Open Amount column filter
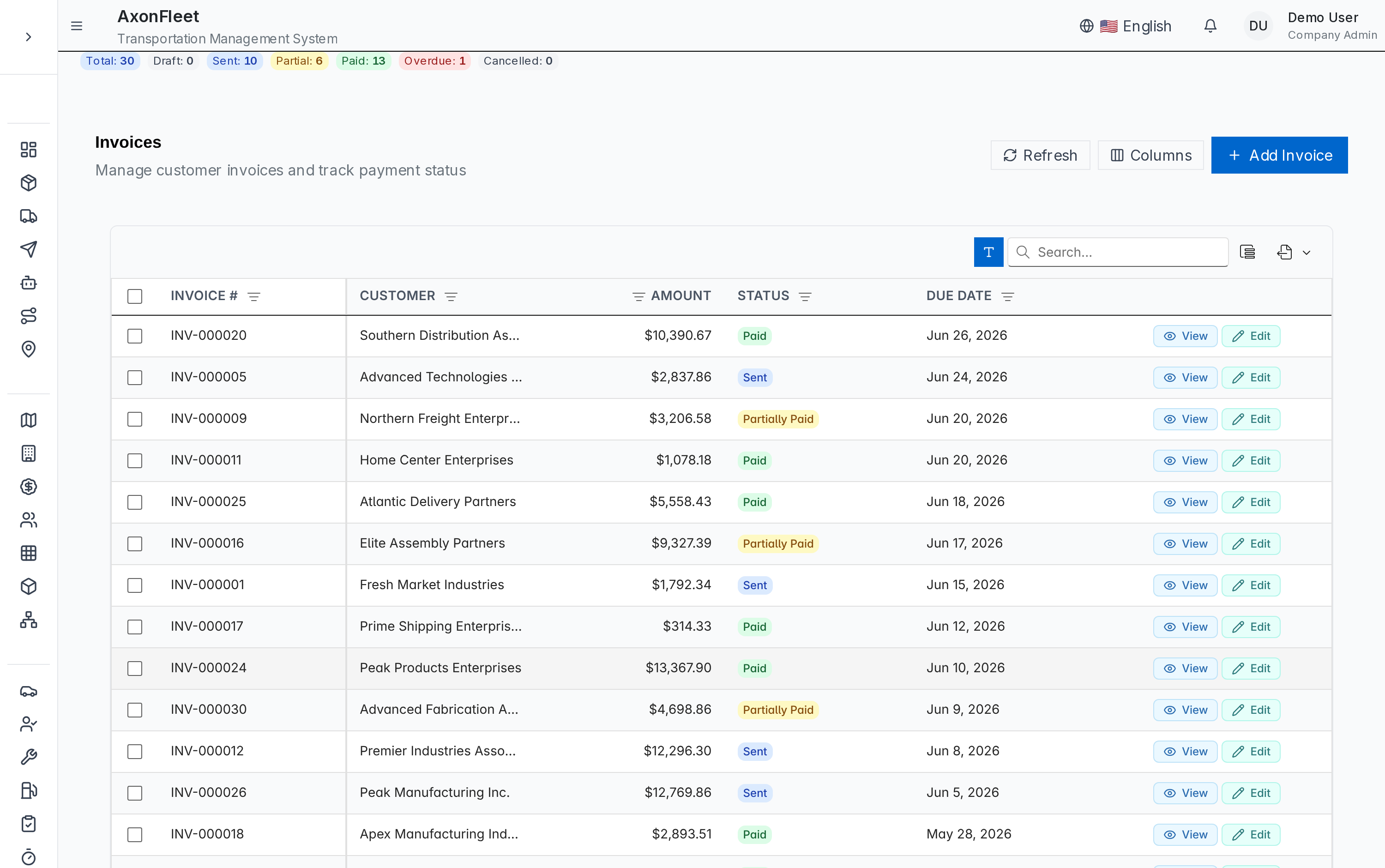The image size is (1385, 868). (x=638, y=296)
